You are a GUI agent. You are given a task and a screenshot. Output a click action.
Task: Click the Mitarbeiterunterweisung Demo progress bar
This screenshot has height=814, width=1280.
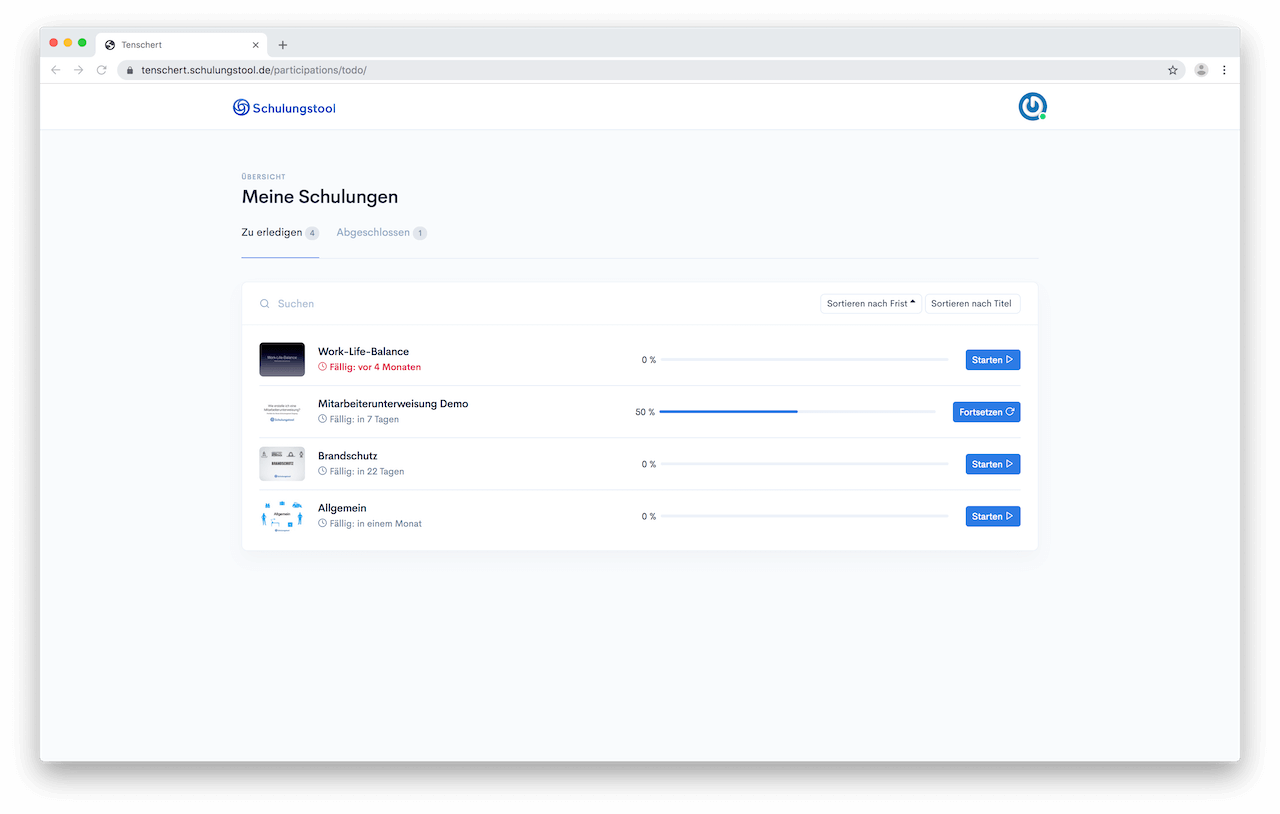tap(798, 412)
